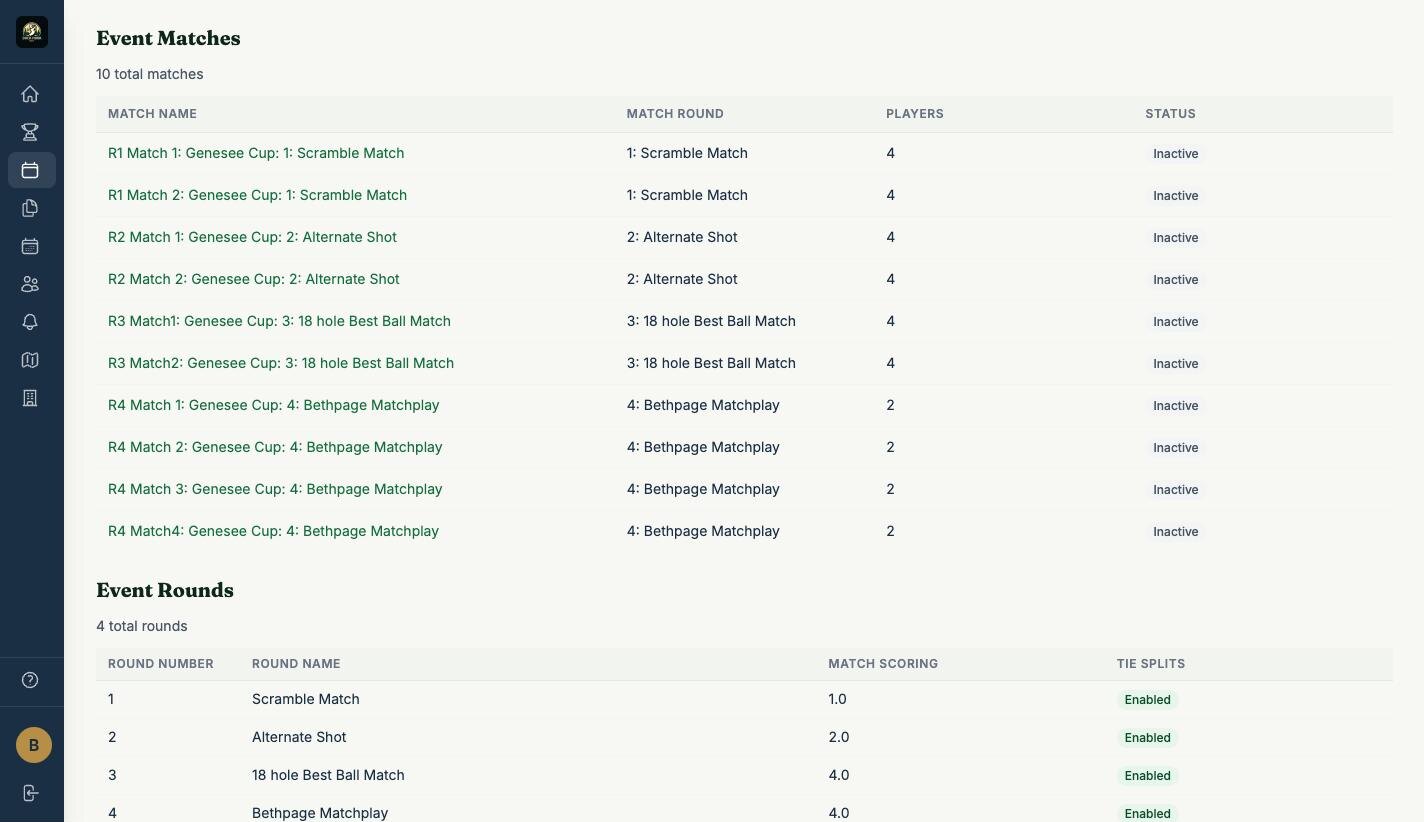Click the MATCH ROUND column header
Image resolution: width=1424 pixels, height=822 pixels.
pyautogui.click(x=675, y=114)
